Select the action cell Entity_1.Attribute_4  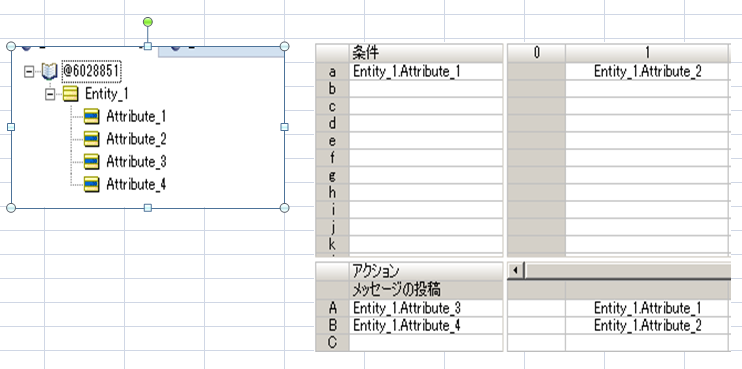pyautogui.click(x=426, y=325)
